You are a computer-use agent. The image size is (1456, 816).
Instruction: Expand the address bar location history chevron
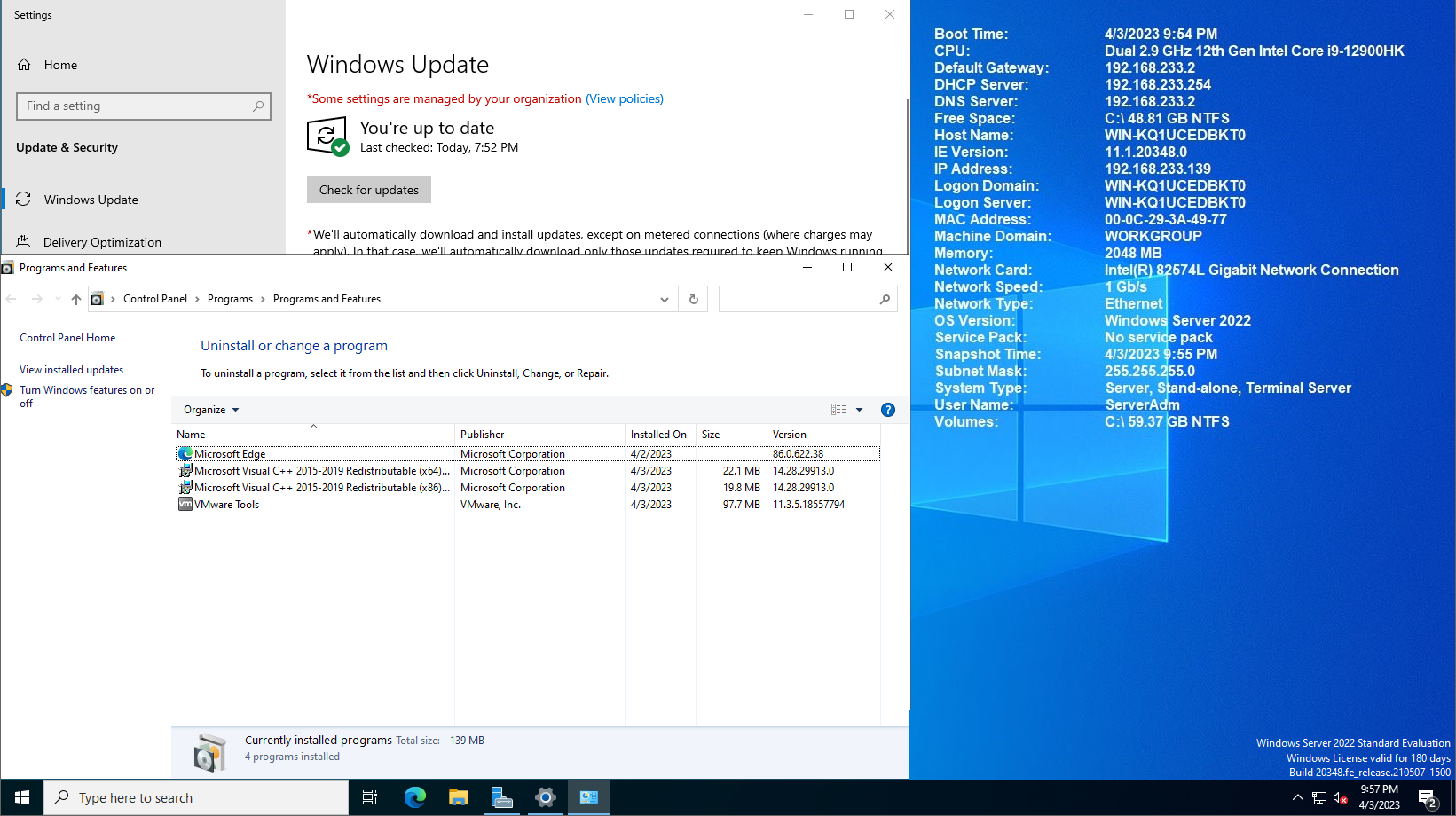pos(664,299)
